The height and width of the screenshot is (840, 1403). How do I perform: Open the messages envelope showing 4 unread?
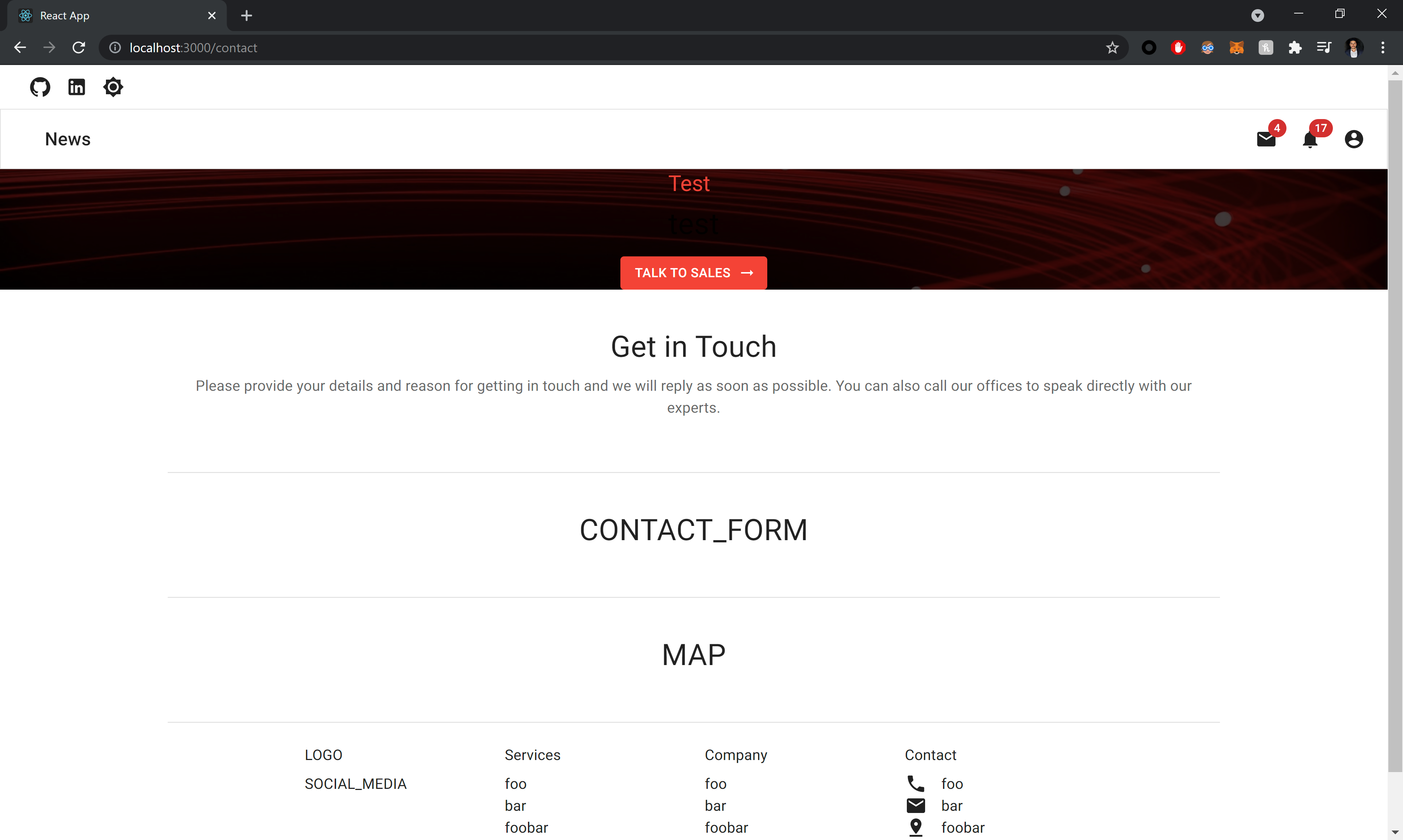click(1266, 139)
